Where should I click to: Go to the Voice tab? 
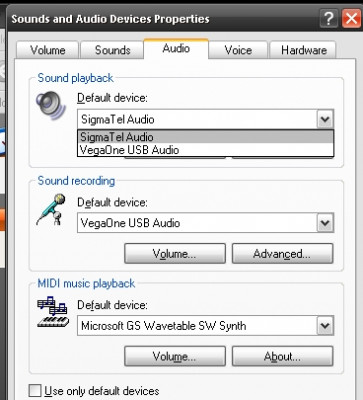coord(238,50)
